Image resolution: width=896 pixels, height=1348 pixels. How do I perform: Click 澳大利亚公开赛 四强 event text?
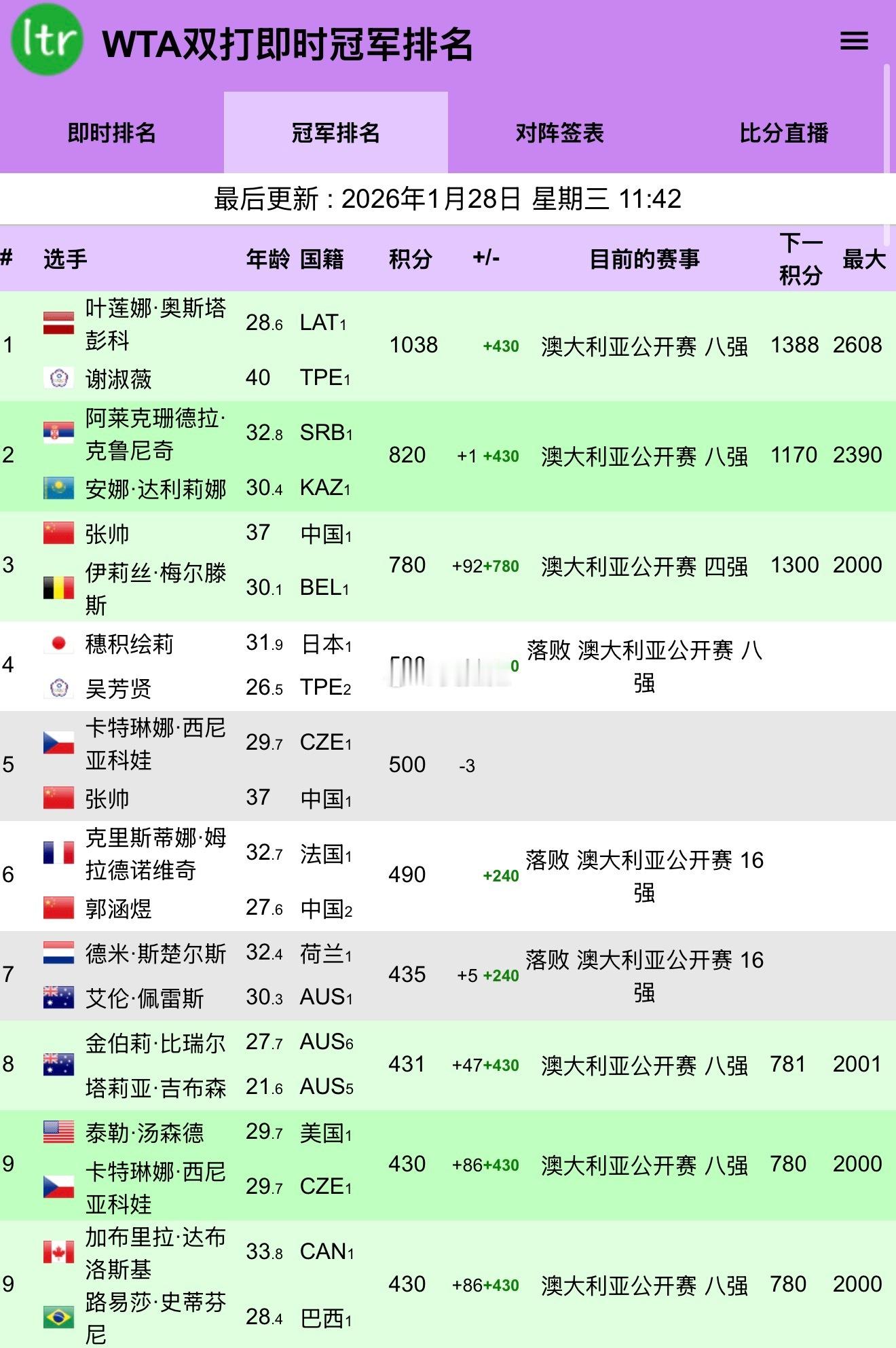click(x=644, y=566)
